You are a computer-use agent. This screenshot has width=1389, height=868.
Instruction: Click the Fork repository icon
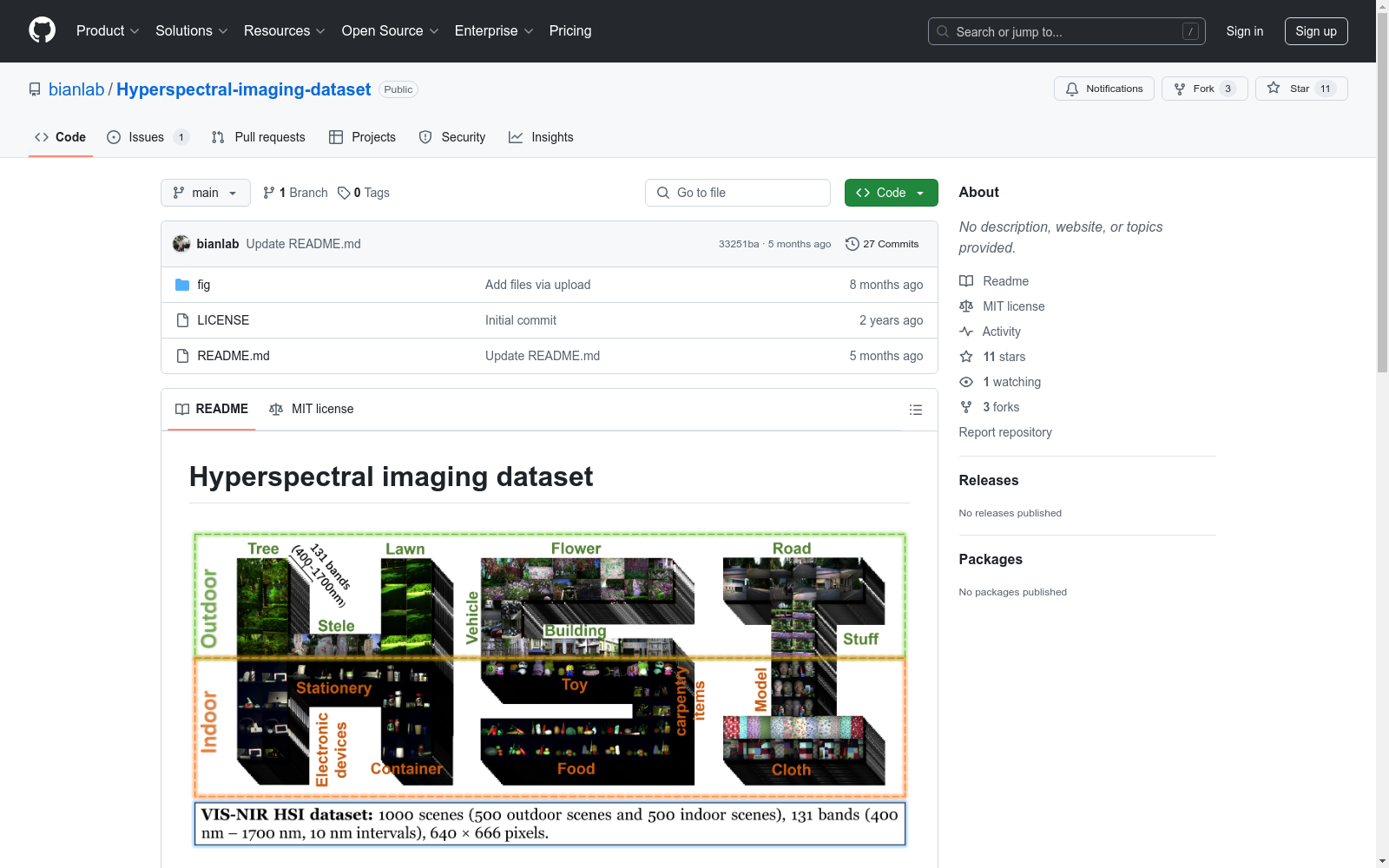(x=1180, y=89)
